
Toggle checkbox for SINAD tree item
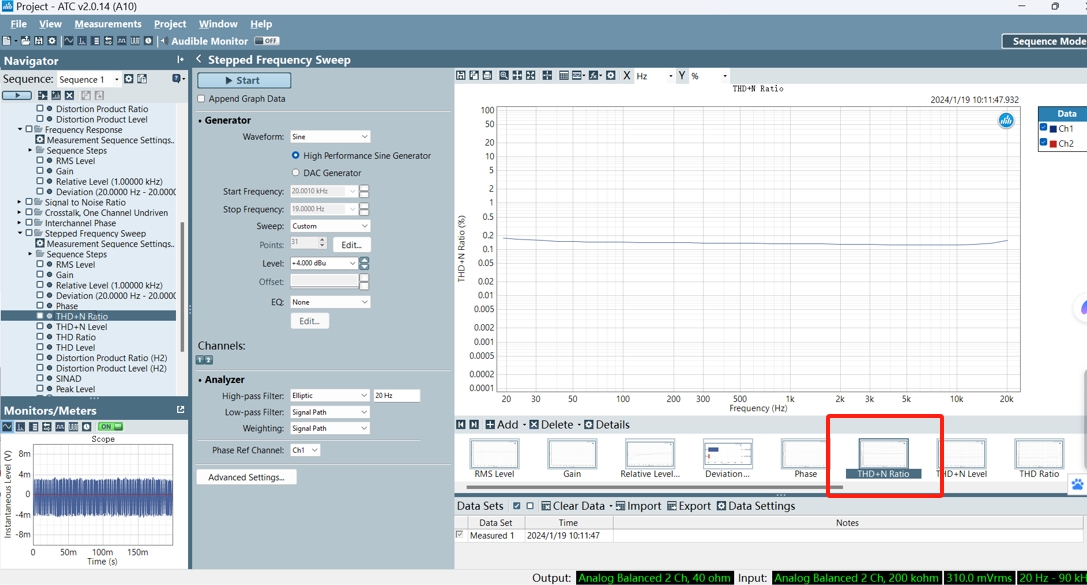click(40, 378)
